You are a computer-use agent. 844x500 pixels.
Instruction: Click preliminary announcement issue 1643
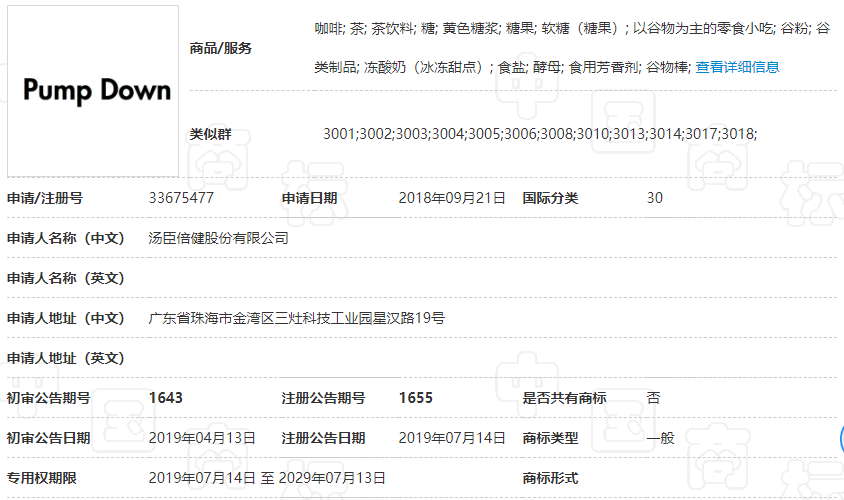click(166, 398)
